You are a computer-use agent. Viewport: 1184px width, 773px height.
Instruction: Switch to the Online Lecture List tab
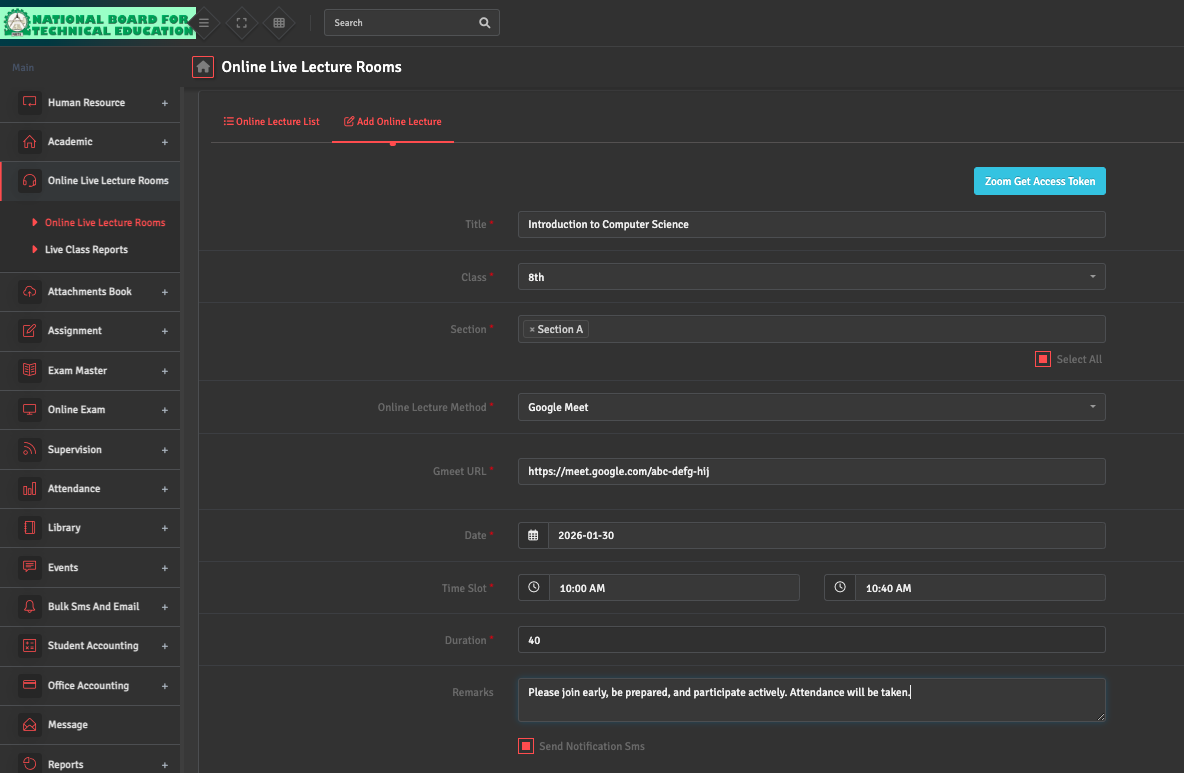click(271, 122)
